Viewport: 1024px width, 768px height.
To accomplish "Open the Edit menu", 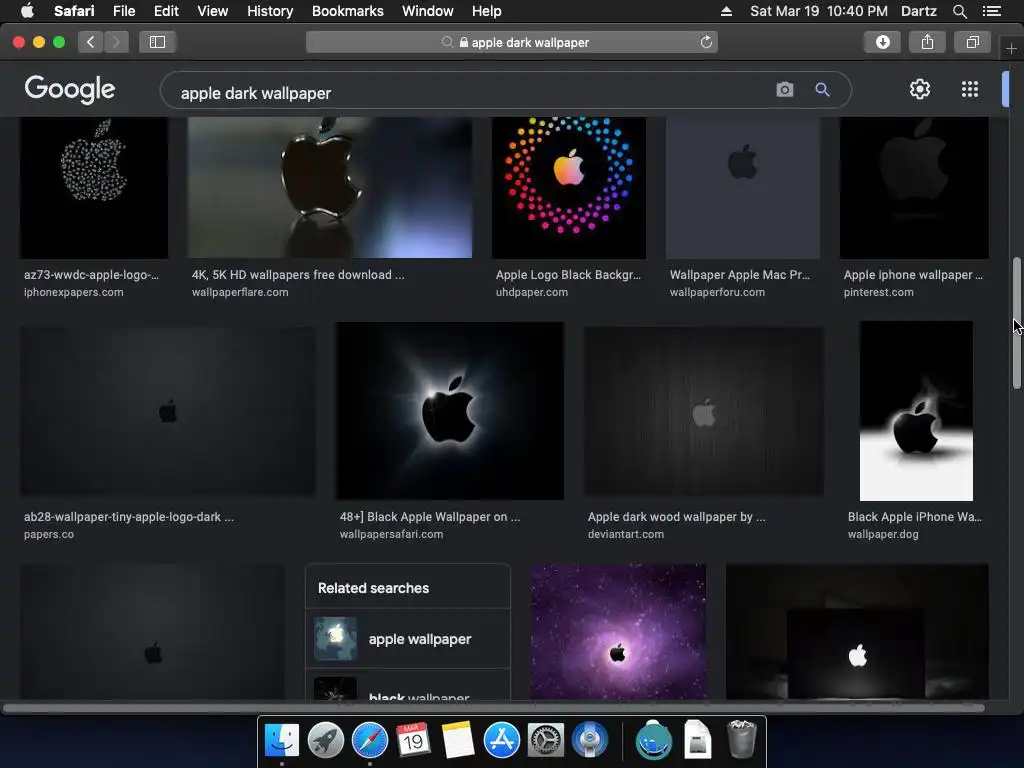I will coord(166,11).
